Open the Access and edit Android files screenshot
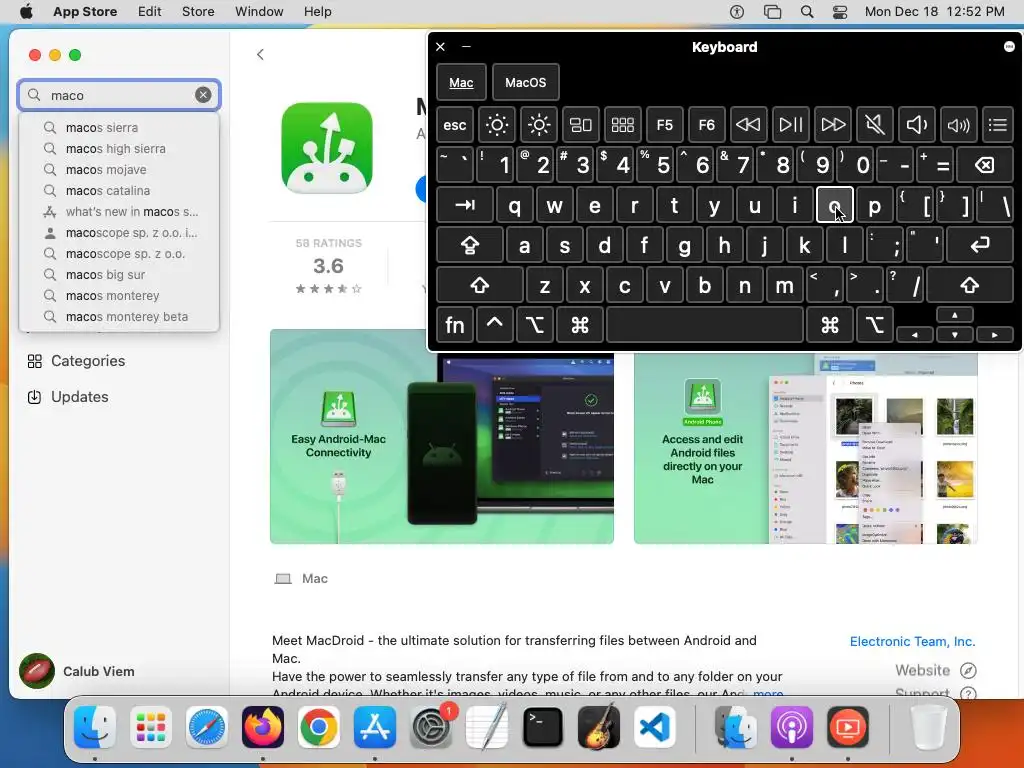This screenshot has width=1024, height=768. (805, 448)
